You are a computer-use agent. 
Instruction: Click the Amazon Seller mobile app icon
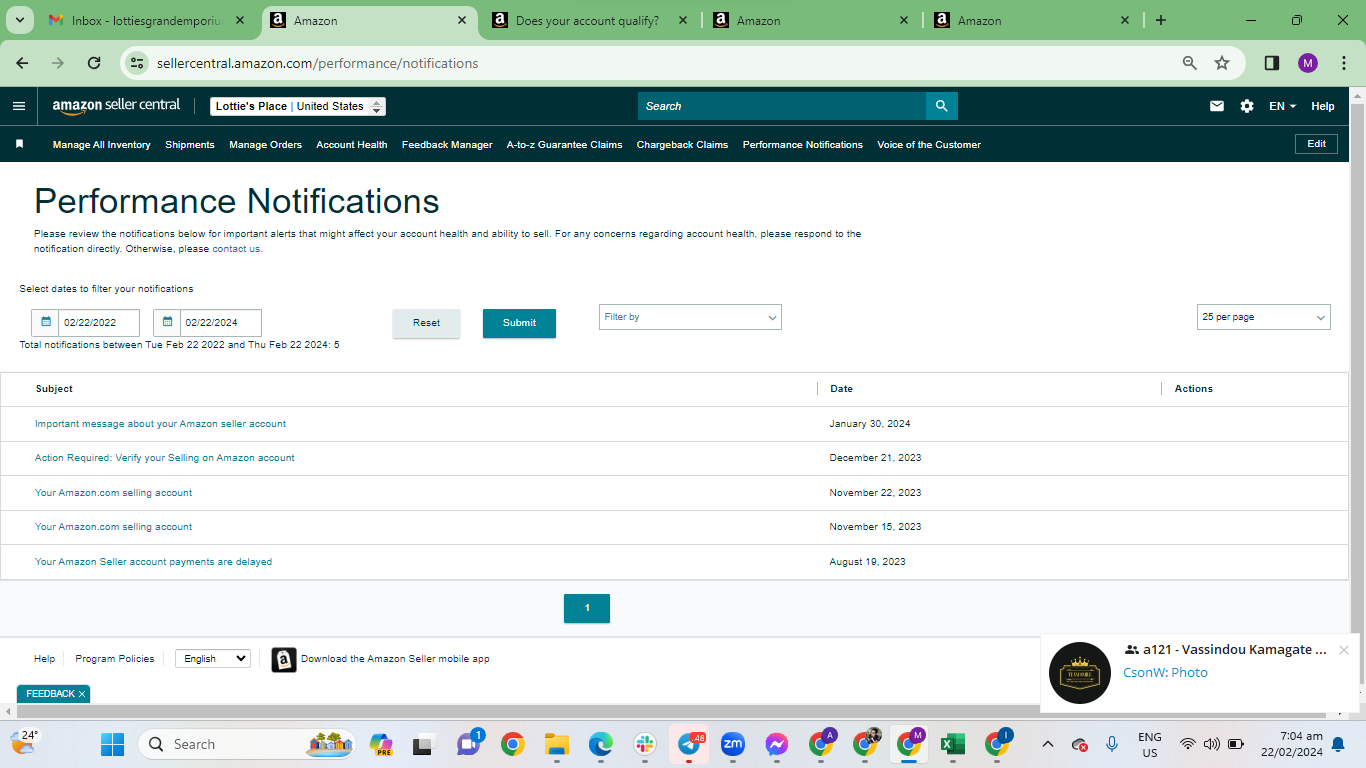pyautogui.click(x=284, y=659)
